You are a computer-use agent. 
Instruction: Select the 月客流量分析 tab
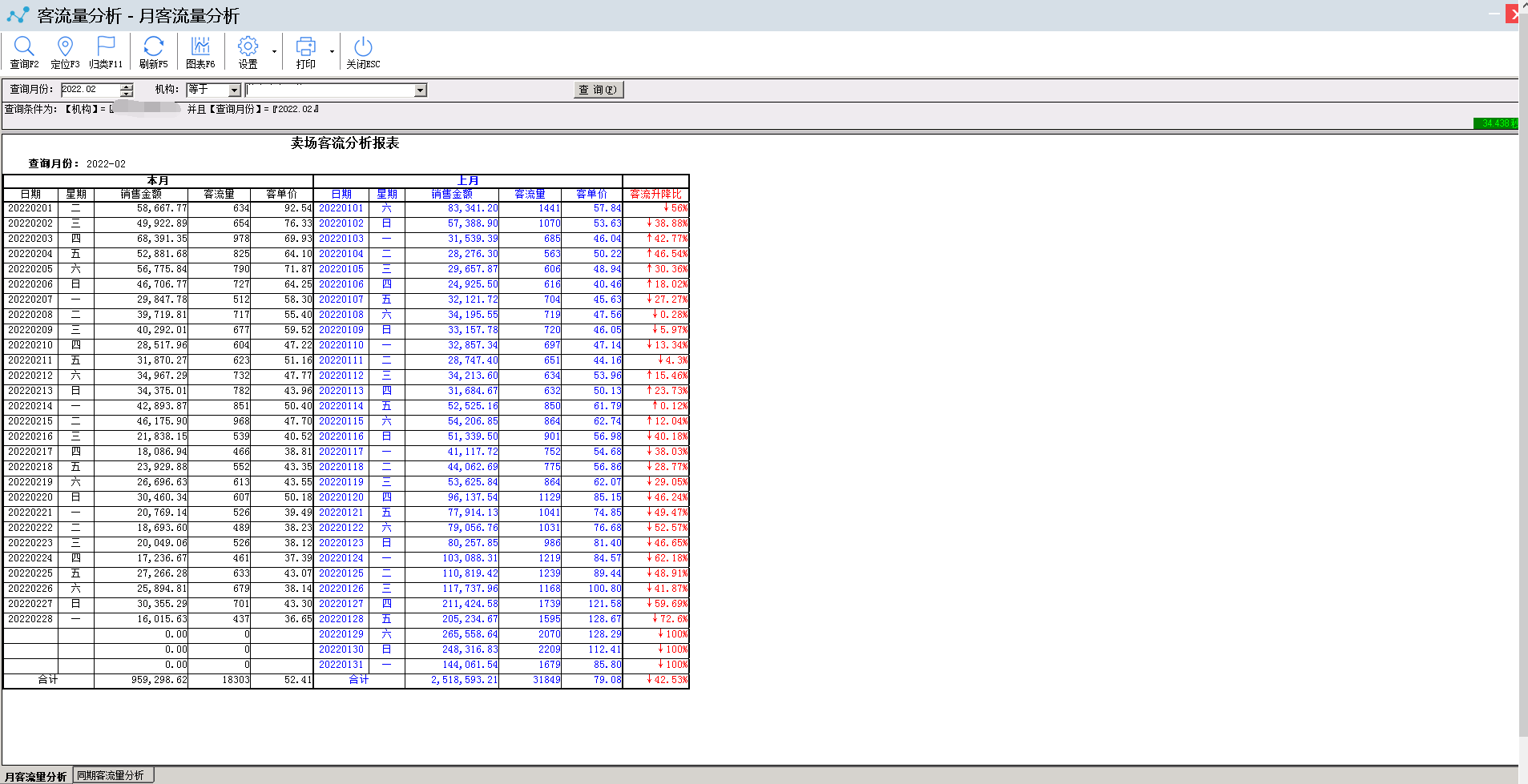[36, 776]
